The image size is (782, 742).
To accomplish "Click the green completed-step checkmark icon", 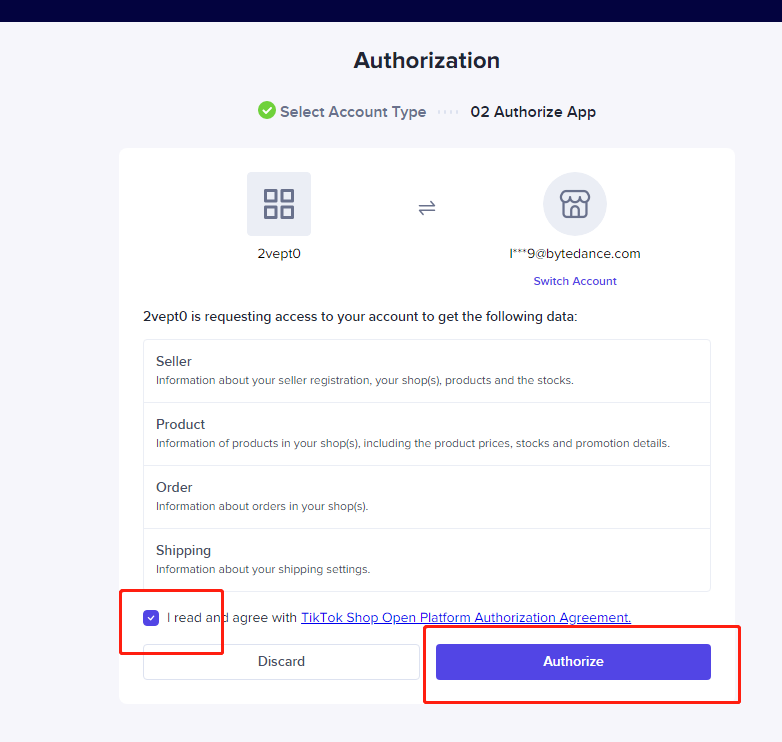I will [267, 110].
